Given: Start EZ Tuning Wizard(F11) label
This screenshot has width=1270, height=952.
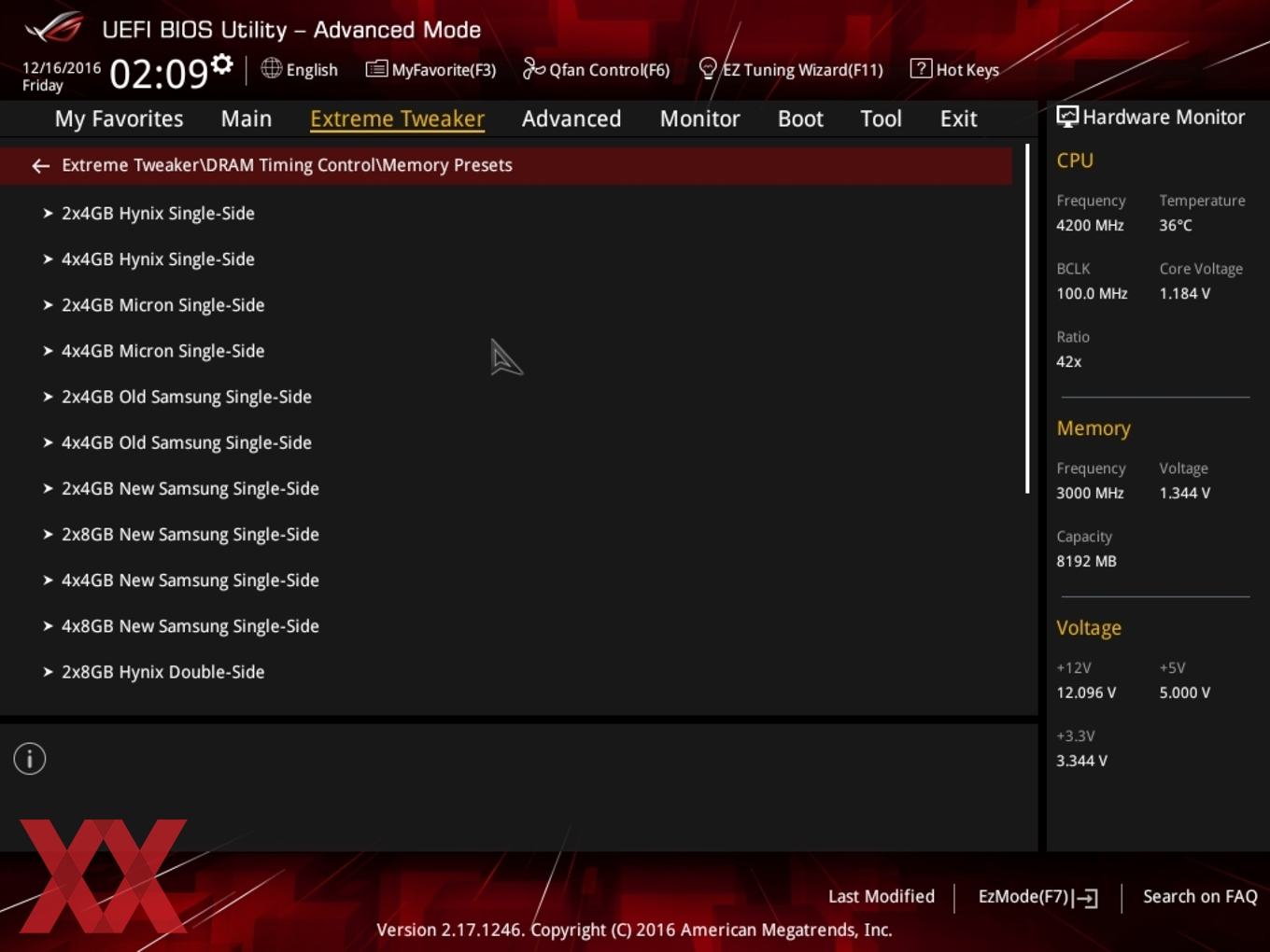Looking at the screenshot, I should pos(803,70).
